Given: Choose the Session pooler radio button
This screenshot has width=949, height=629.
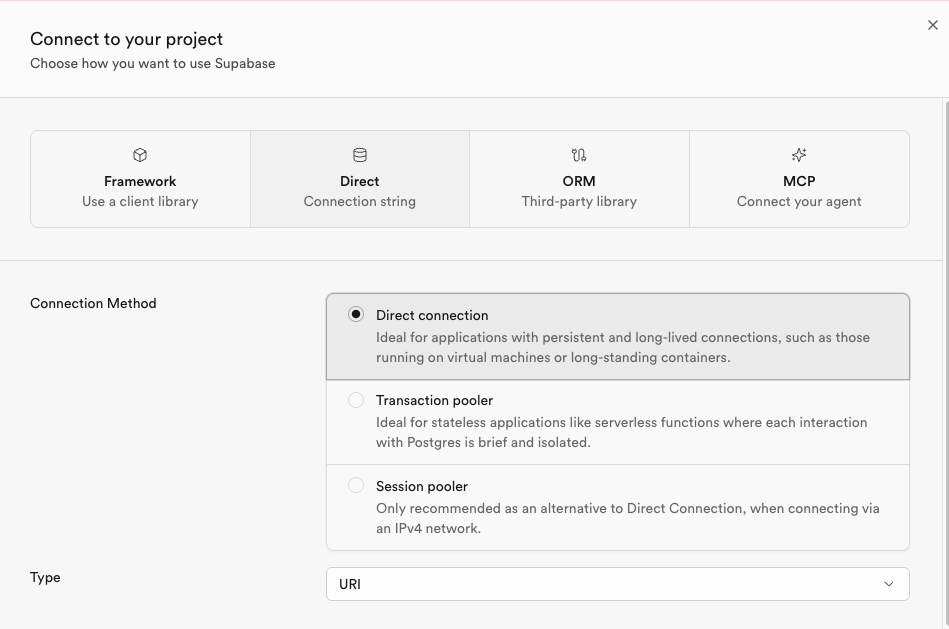Looking at the screenshot, I should point(356,485).
